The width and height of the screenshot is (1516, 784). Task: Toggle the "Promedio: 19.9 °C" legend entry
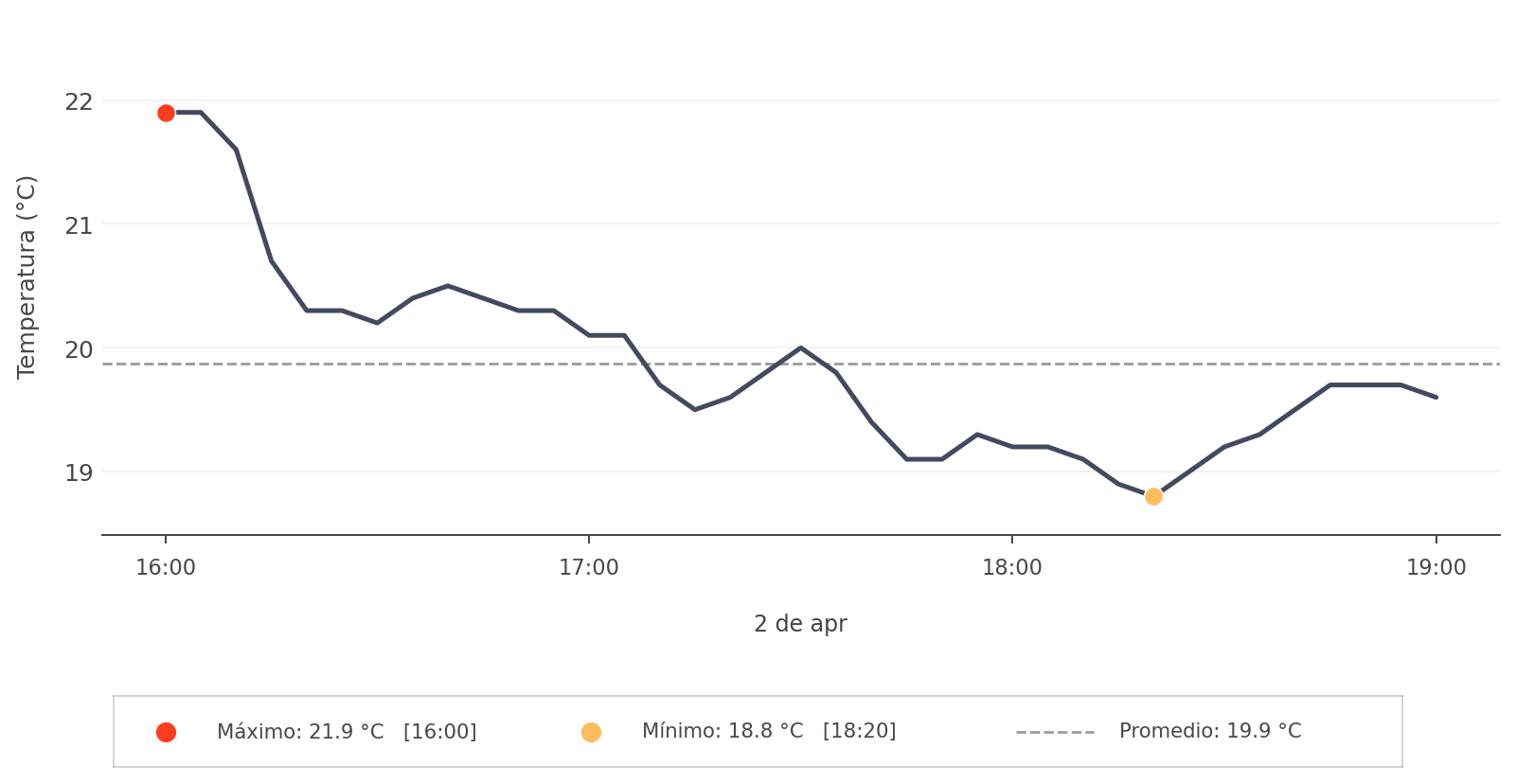[x=1210, y=732]
